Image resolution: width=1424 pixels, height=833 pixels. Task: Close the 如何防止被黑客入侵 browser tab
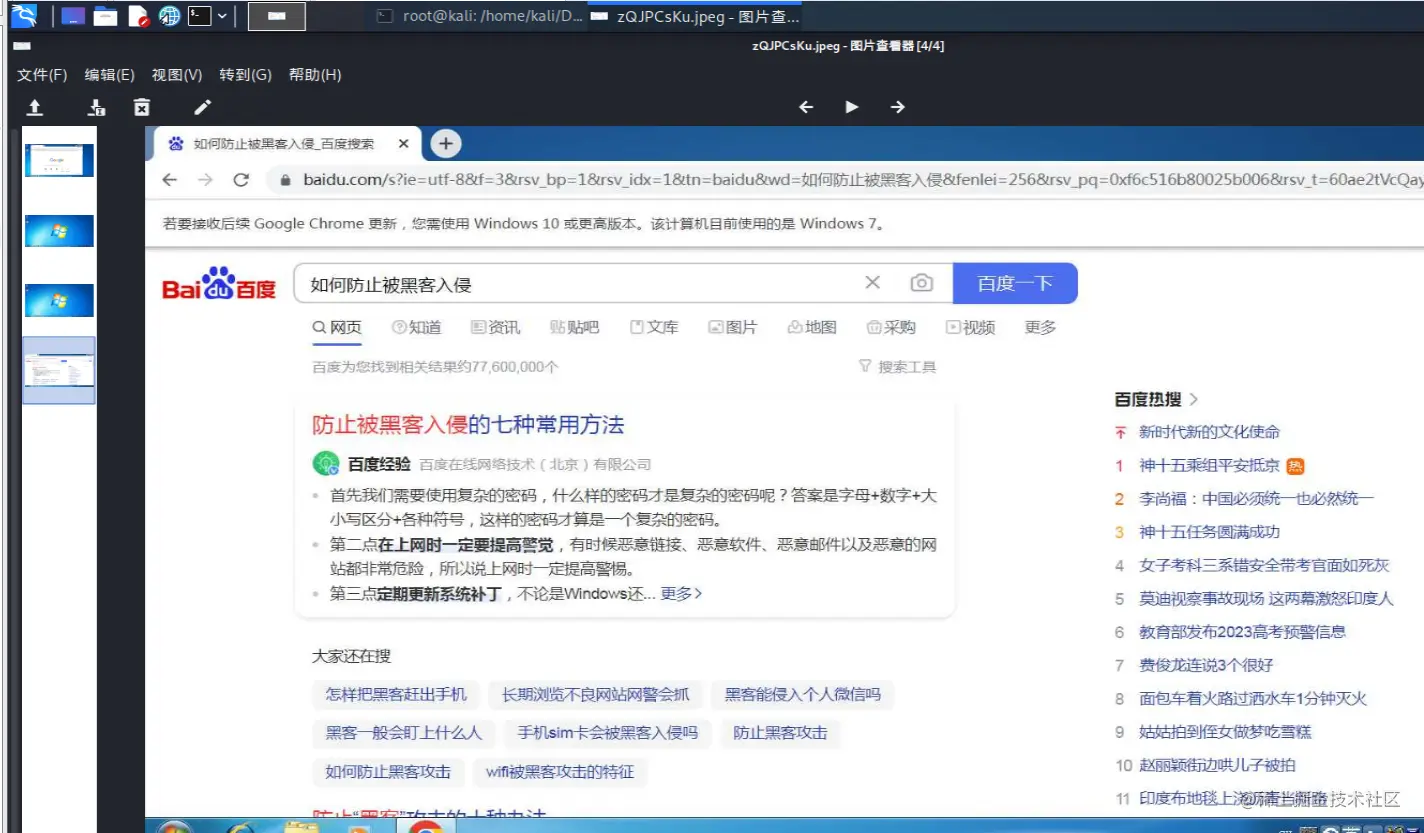(403, 144)
